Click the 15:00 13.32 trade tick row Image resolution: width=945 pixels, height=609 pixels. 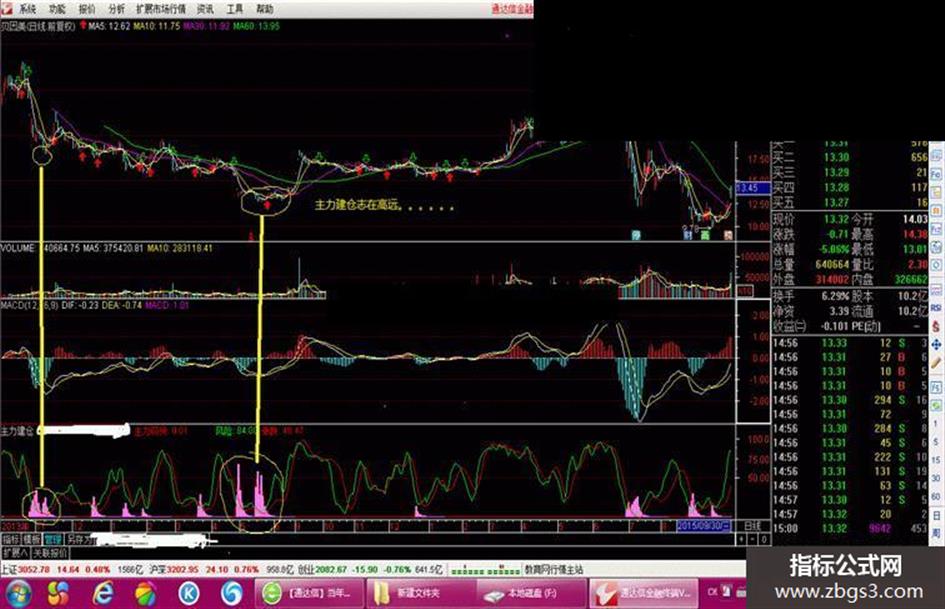[850, 529]
